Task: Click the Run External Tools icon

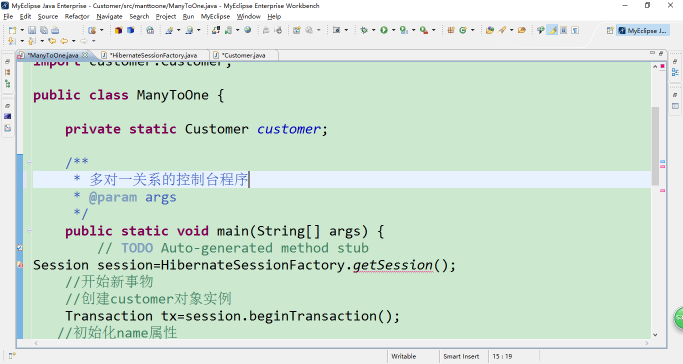Action: [424, 30]
